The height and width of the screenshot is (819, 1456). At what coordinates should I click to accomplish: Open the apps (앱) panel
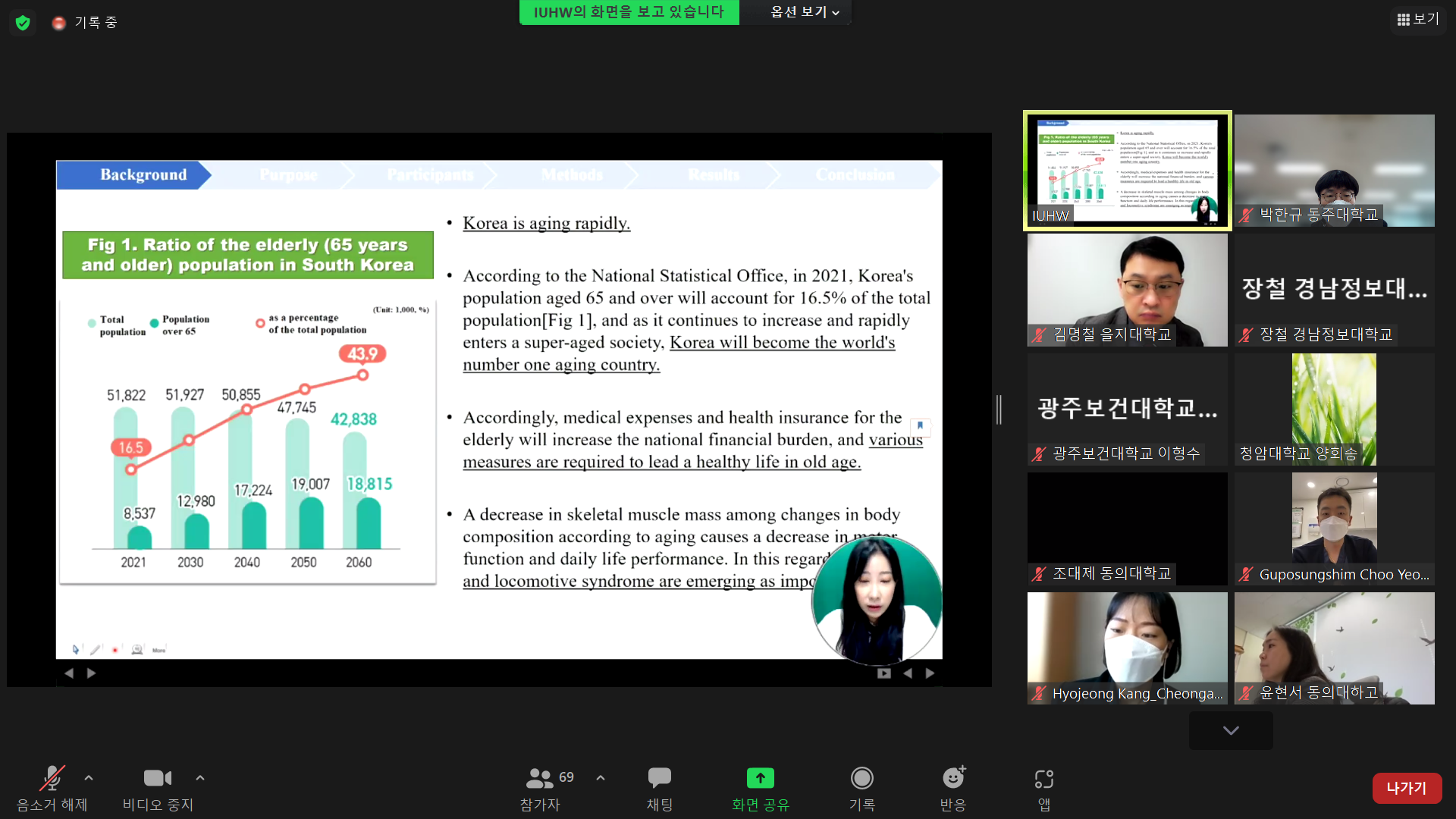(1043, 779)
